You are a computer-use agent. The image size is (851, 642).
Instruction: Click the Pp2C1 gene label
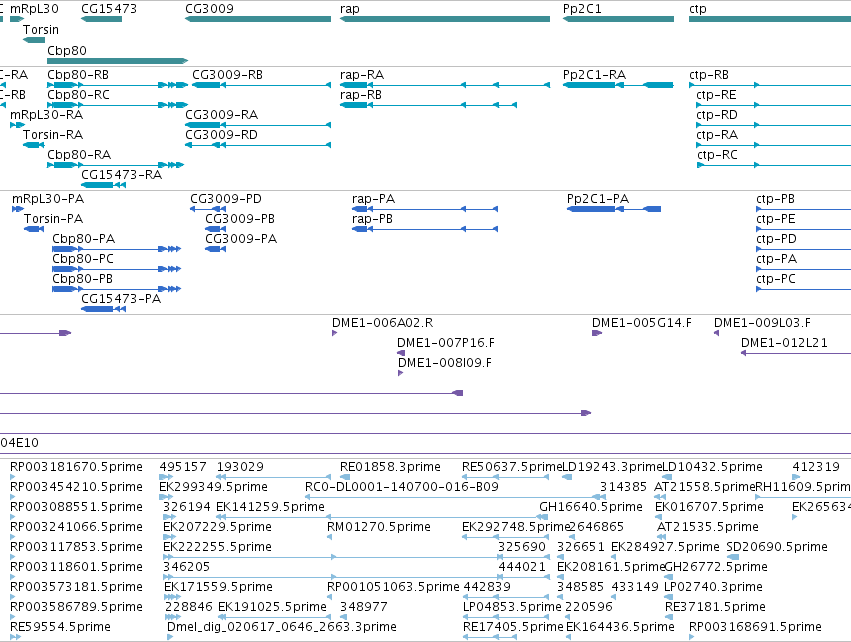582,9
